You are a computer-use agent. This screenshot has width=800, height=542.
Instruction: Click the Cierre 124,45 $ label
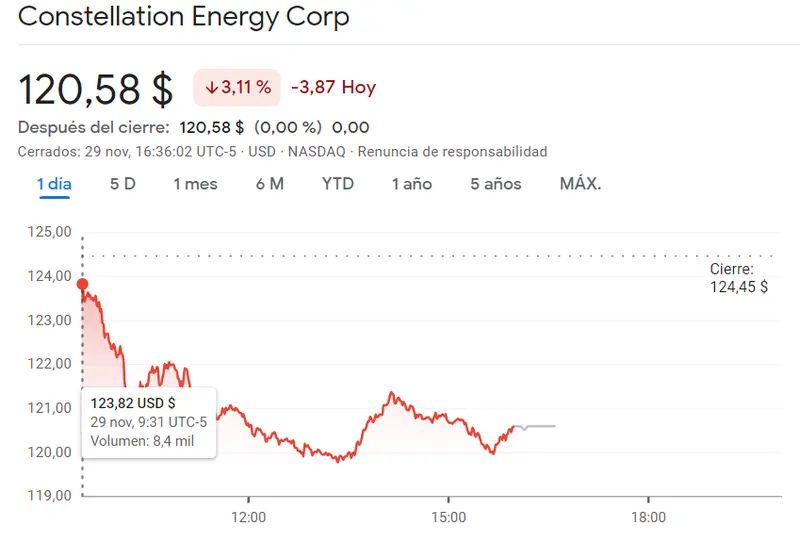click(x=738, y=278)
